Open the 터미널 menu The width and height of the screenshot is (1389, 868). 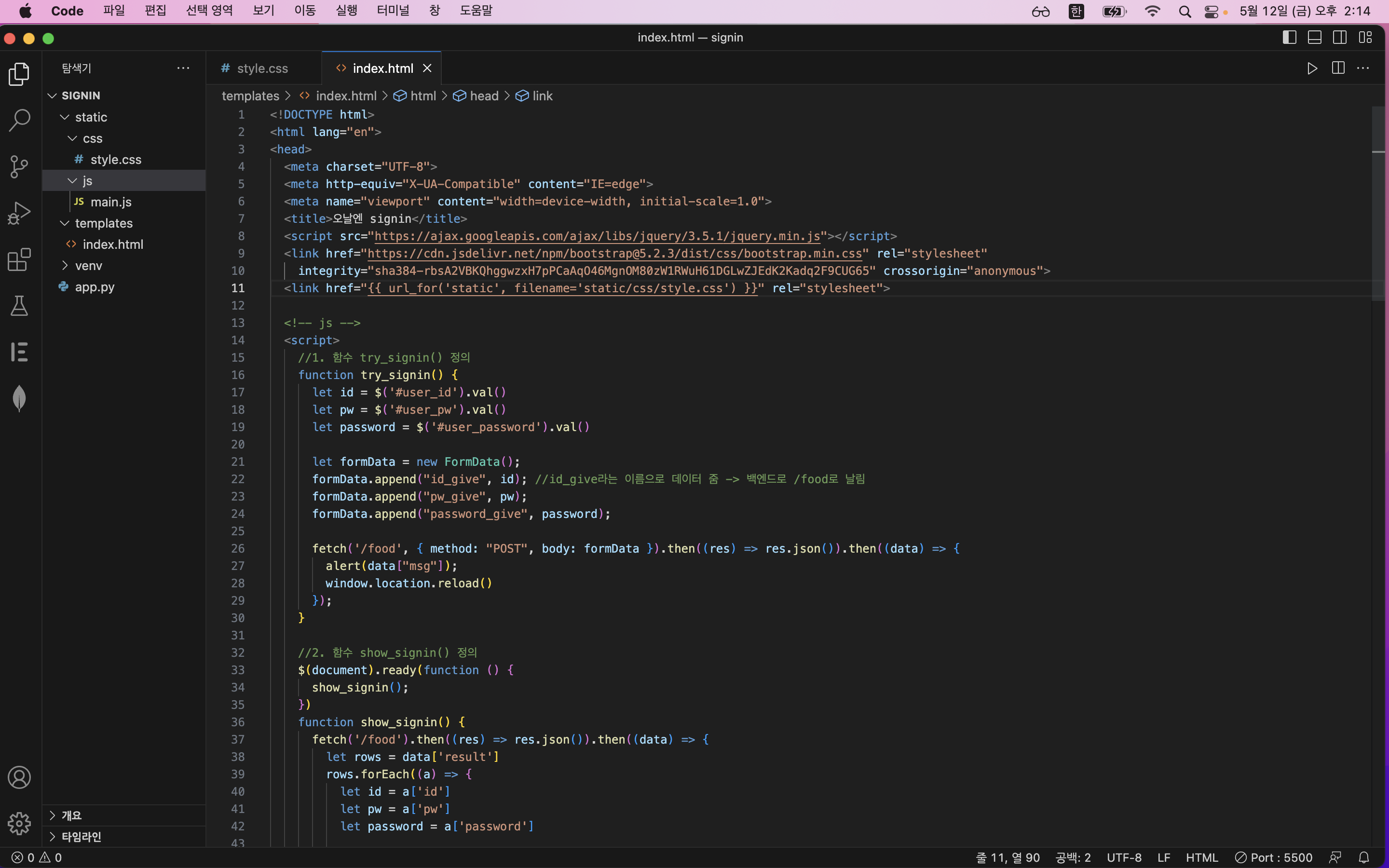click(393, 11)
